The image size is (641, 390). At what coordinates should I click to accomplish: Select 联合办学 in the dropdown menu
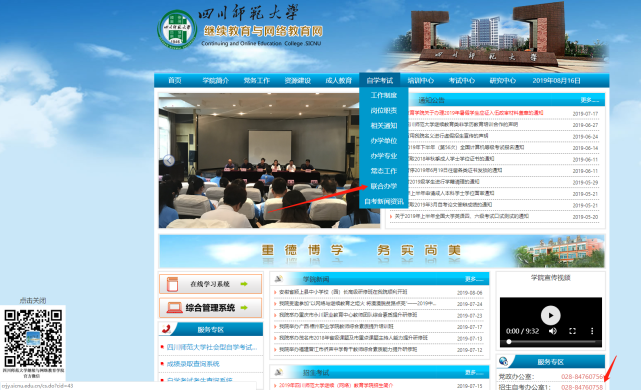383,186
